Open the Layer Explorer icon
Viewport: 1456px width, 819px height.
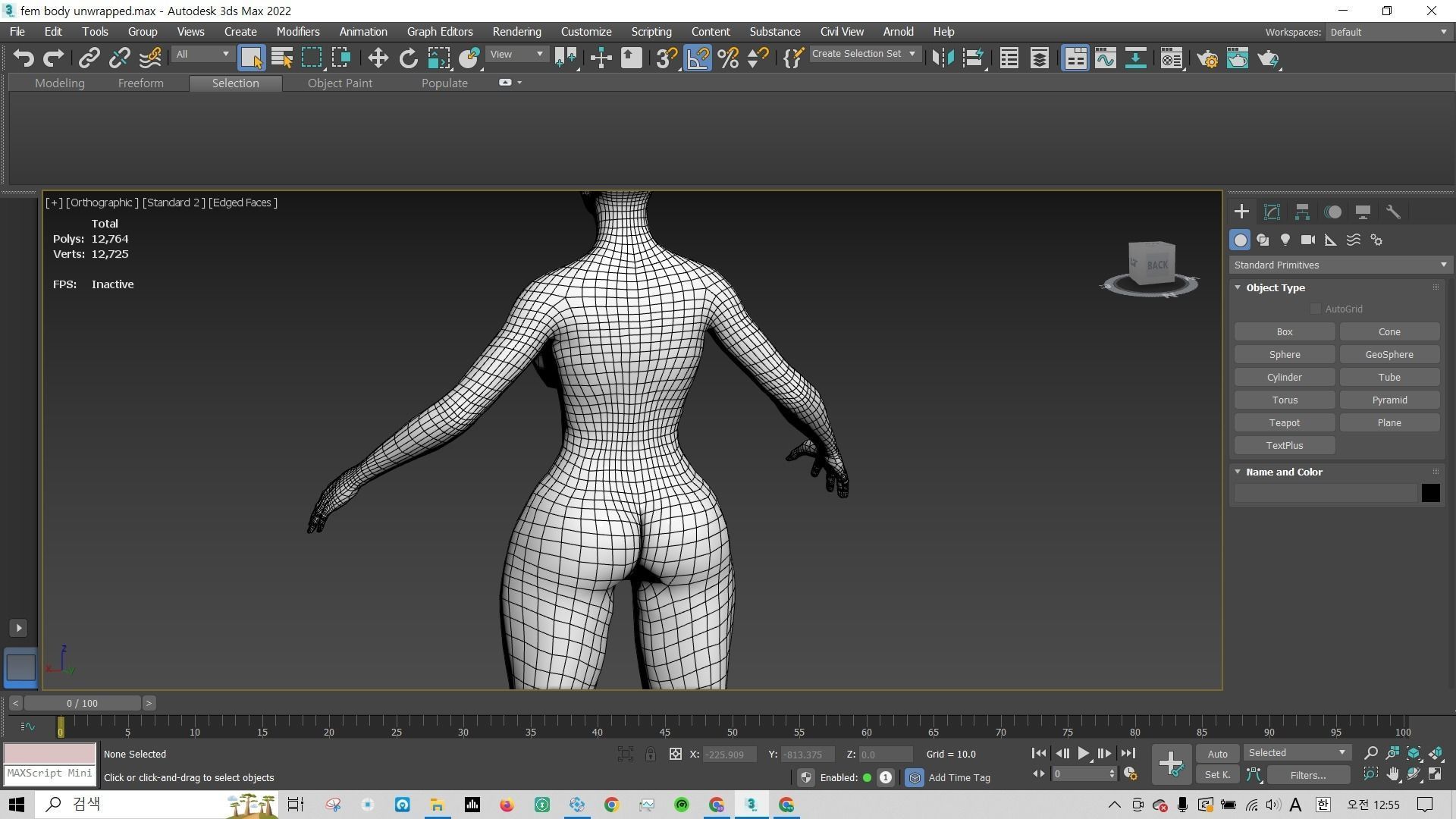[x=1039, y=58]
